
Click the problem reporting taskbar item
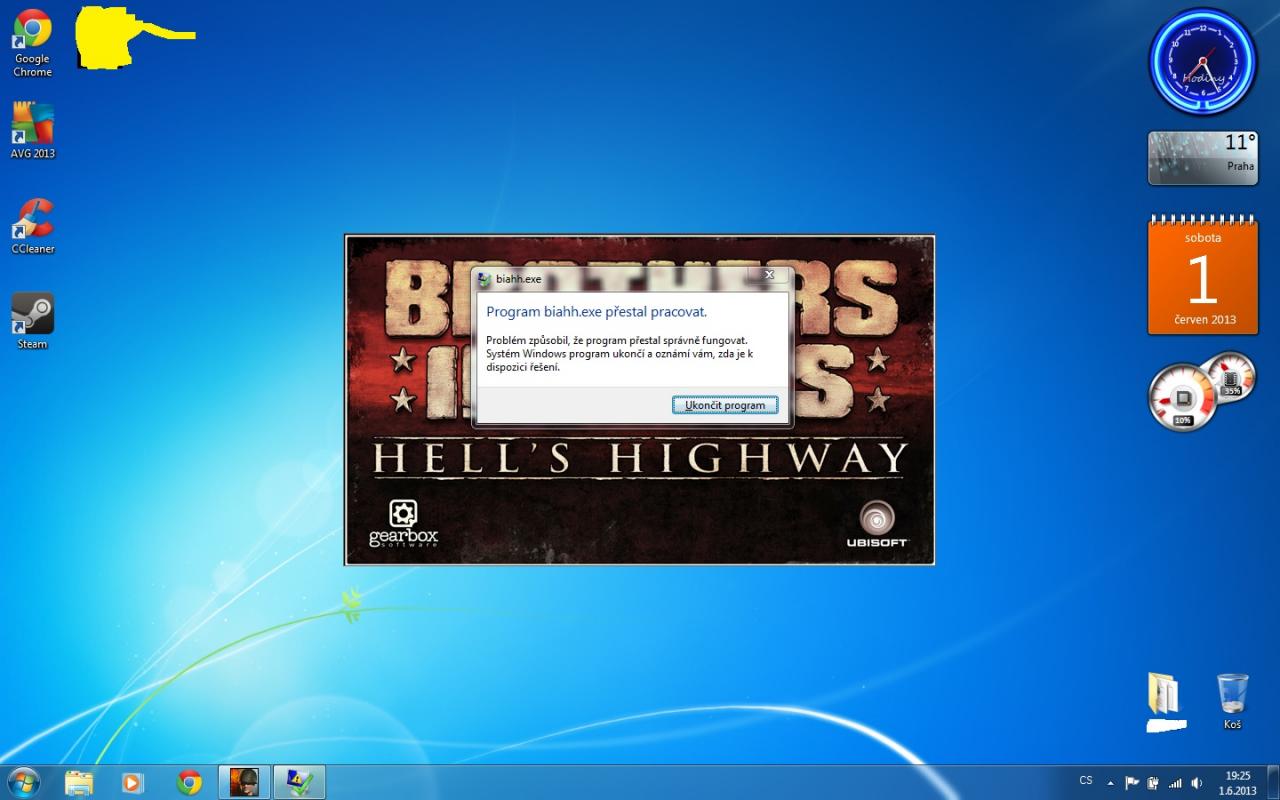click(x=299, y=782)
